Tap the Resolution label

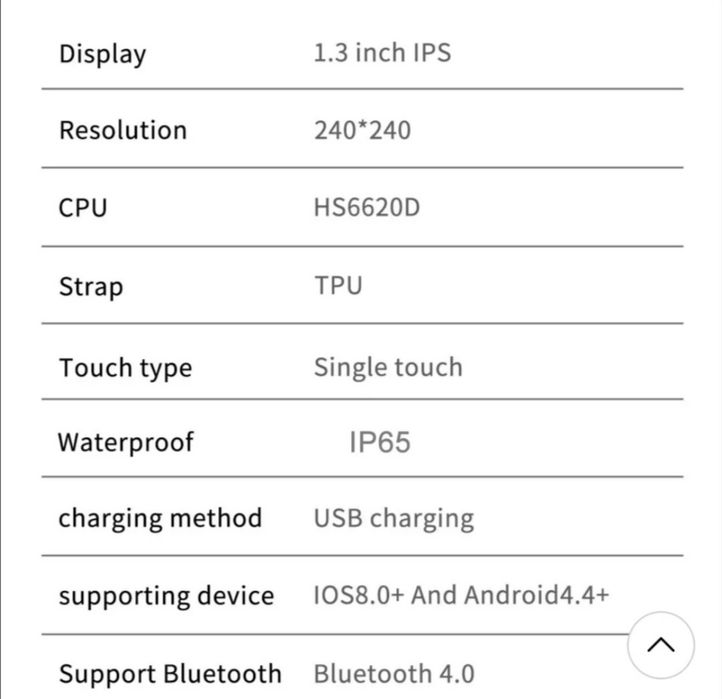pos(122,130)
